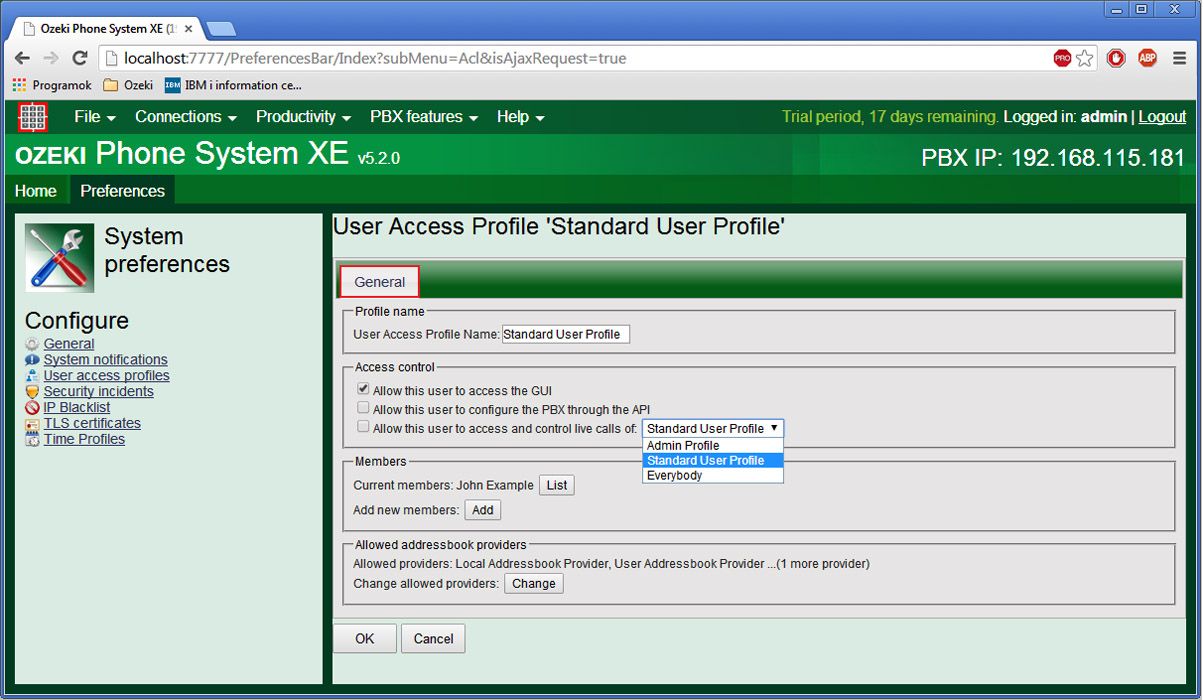The height and width of the screenshot is (700, 1202).
Task: Open the User access profiles link
Action: [x=107, y=376]
